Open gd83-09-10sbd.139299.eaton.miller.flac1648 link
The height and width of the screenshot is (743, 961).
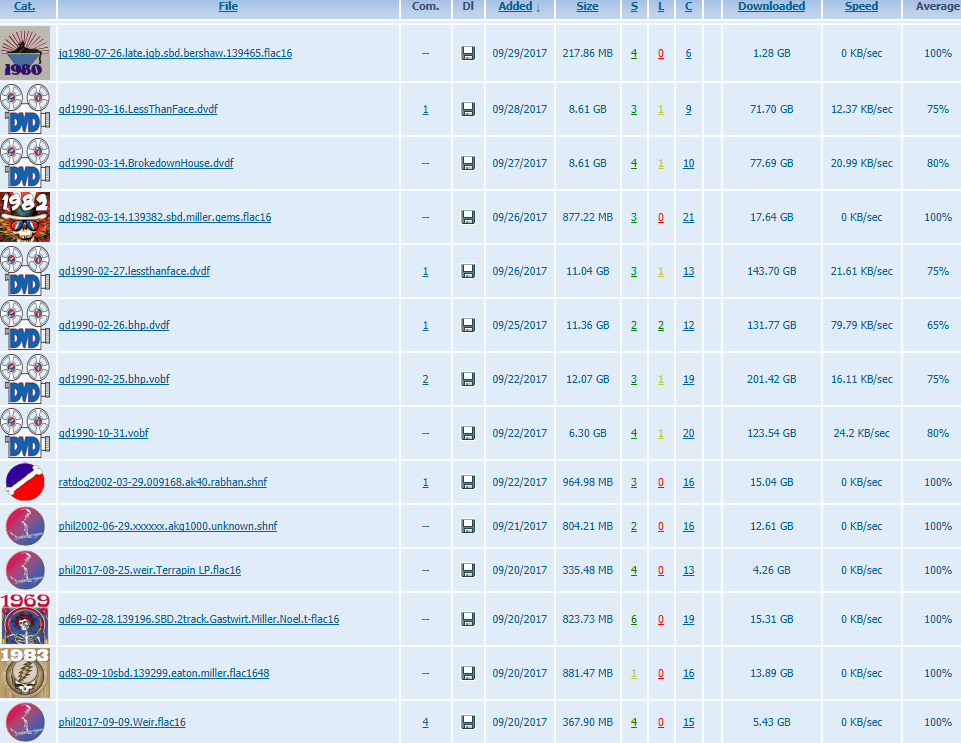coord(164,673)
